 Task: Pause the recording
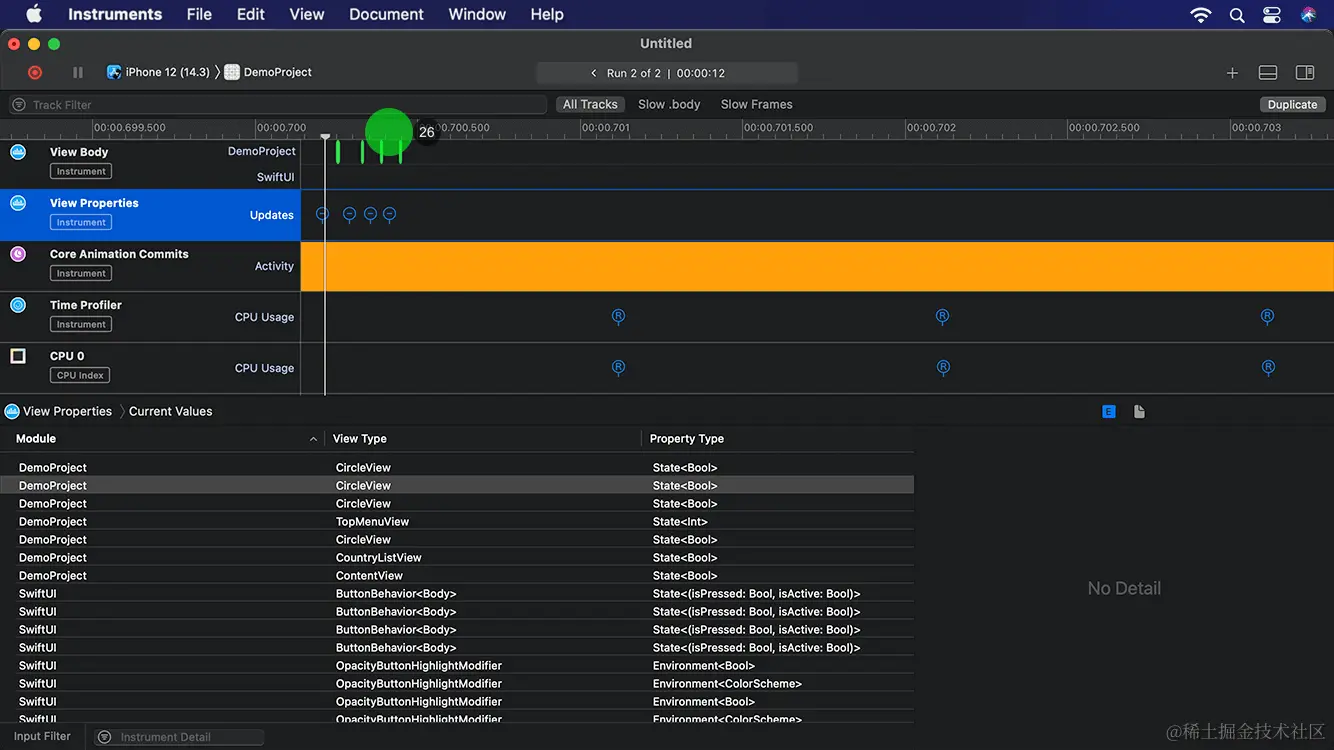(78, 72)
